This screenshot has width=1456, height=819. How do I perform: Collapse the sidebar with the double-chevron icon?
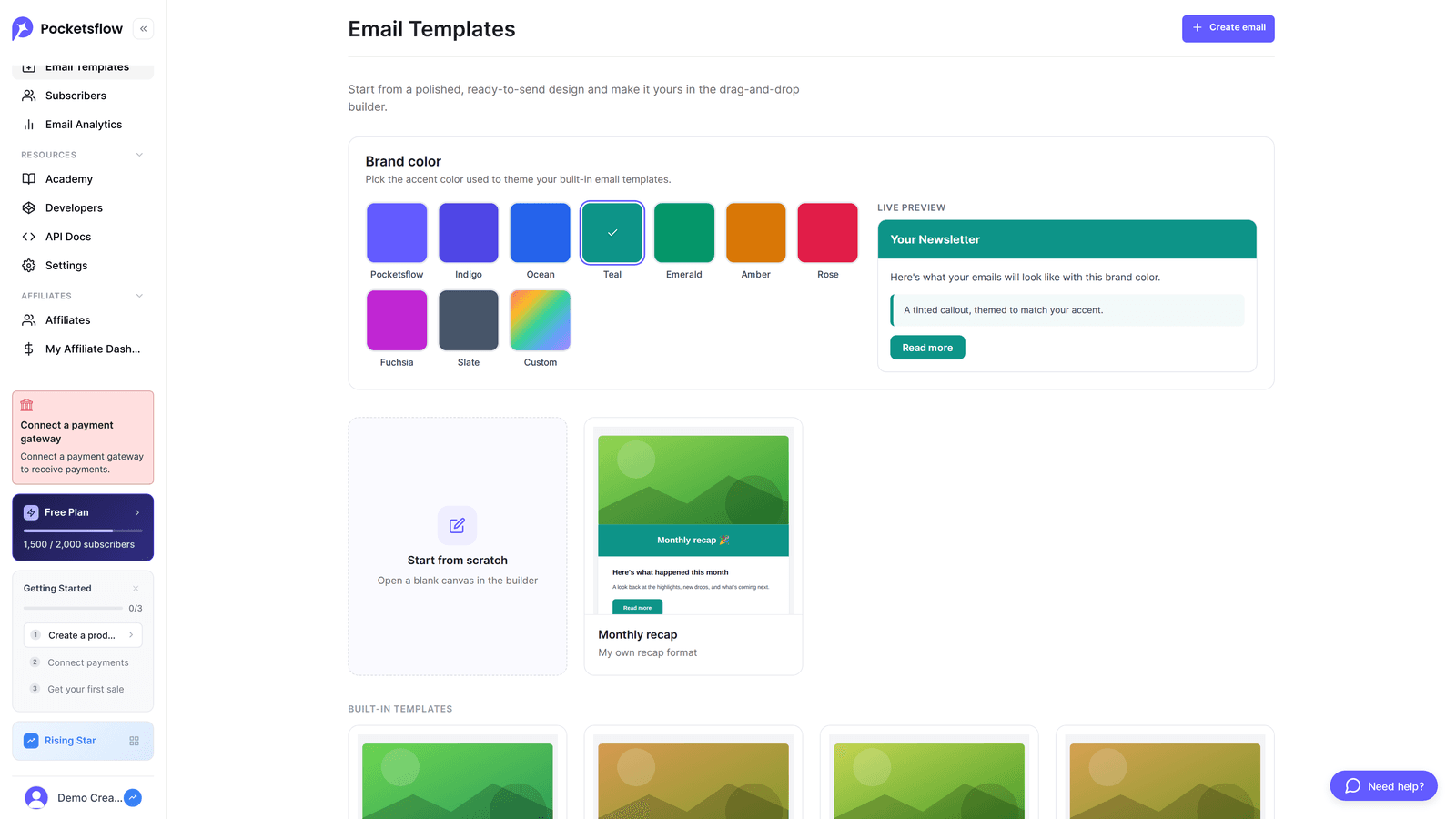(x=143, y=29)
